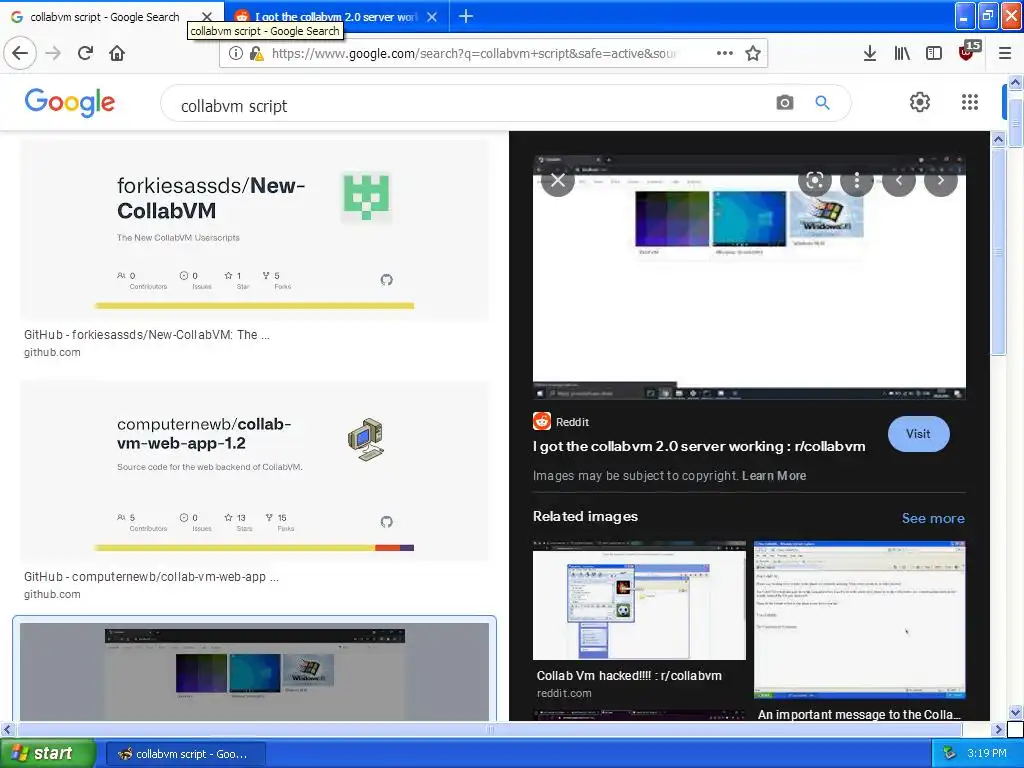Image resolution: width=1024 pixels, height=768 pixels.
Task: Click the Google logo
Action: (x=70, y=103)
